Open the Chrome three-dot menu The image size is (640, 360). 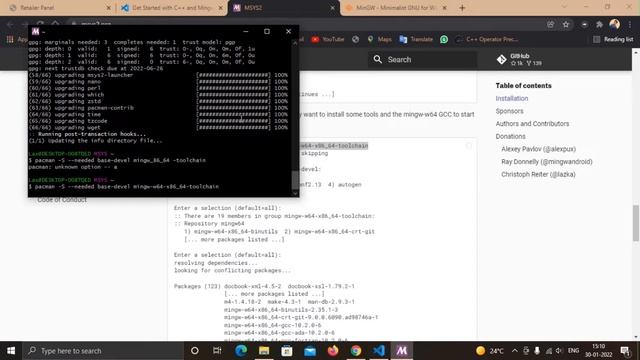click(630, 24)
